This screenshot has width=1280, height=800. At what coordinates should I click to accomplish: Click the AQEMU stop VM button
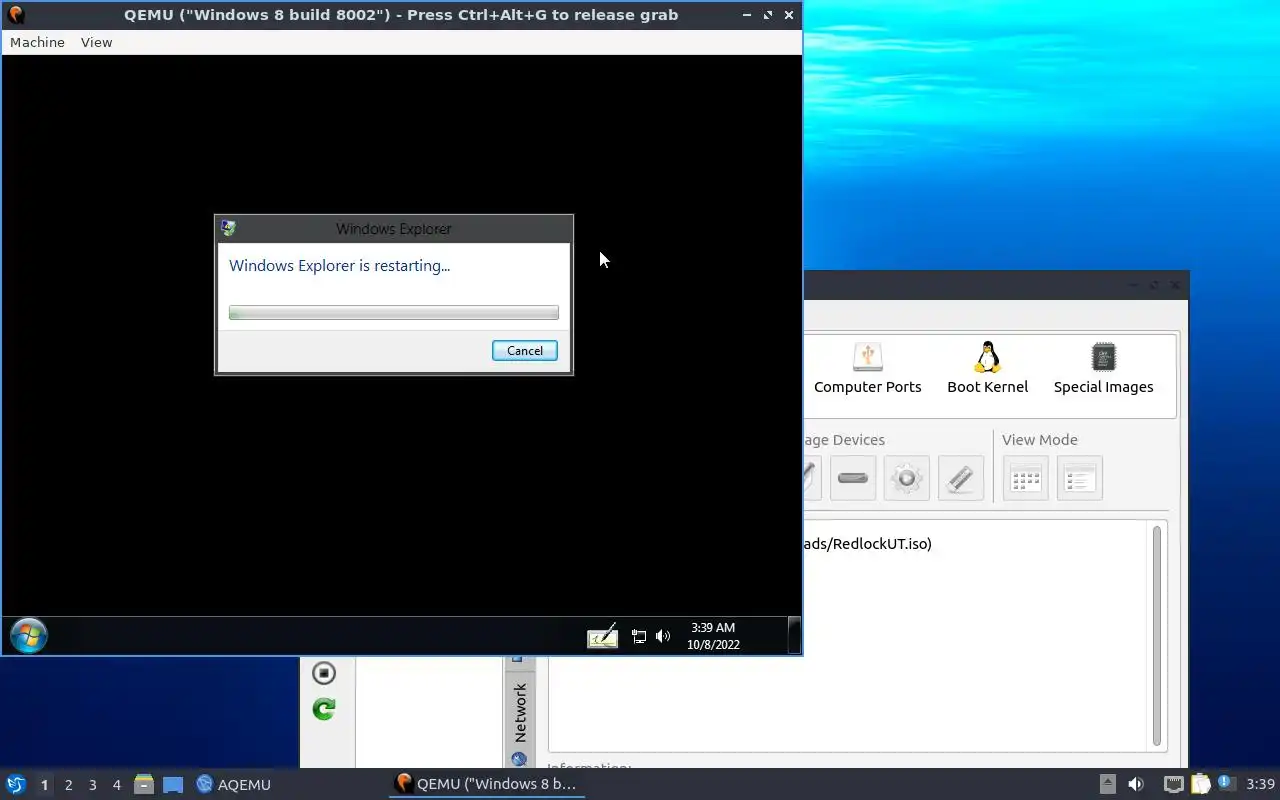point(323,673)
